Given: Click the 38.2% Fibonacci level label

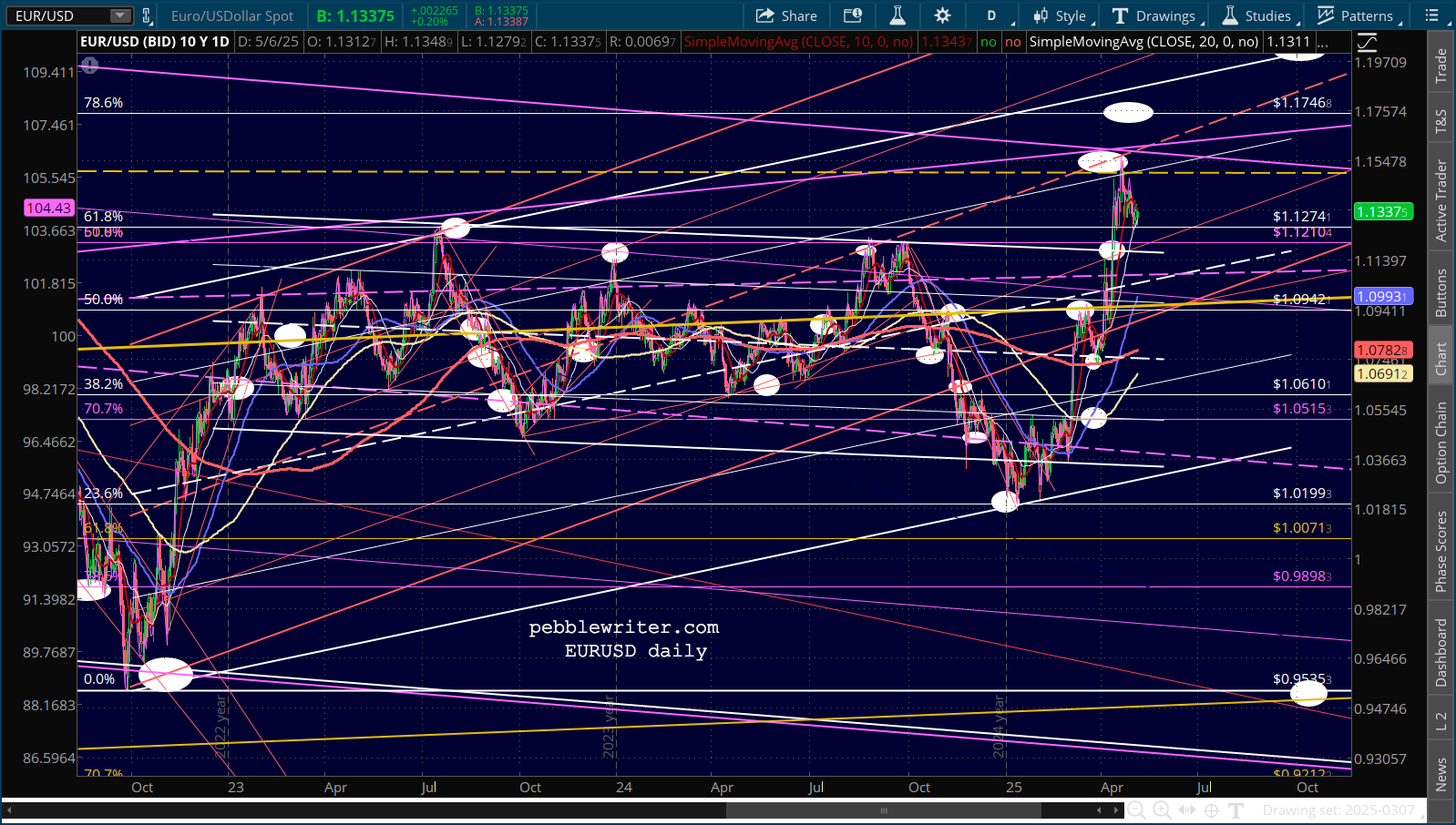Looking at the screenshot, I should pyautogui.click(x=103, y=384).
